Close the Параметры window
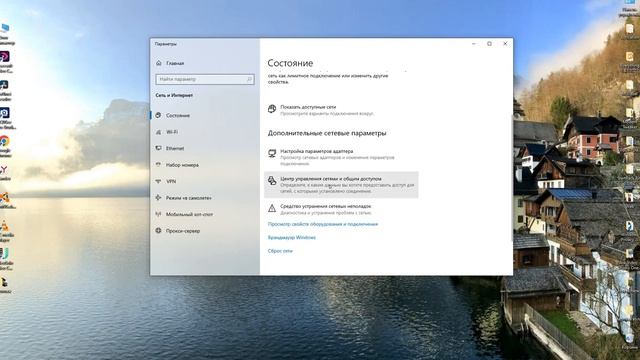Screen dimensions: 640x360 [505, 44]
